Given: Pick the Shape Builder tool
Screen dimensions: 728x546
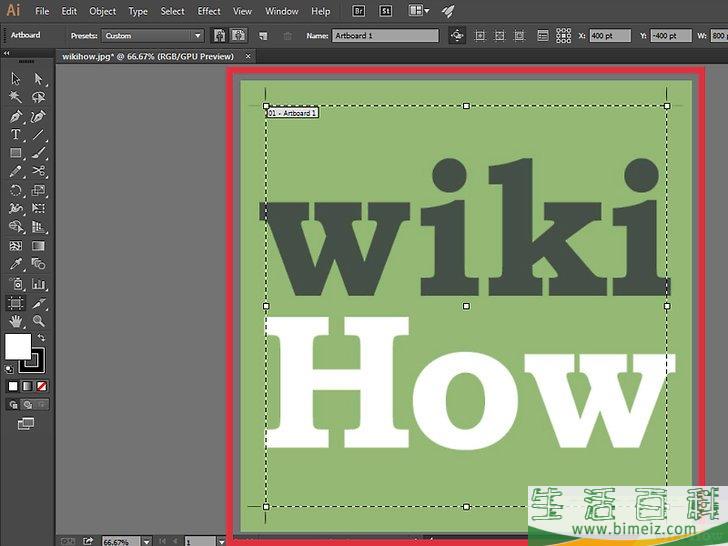Looking at the screenshot, I should point(16,227).
